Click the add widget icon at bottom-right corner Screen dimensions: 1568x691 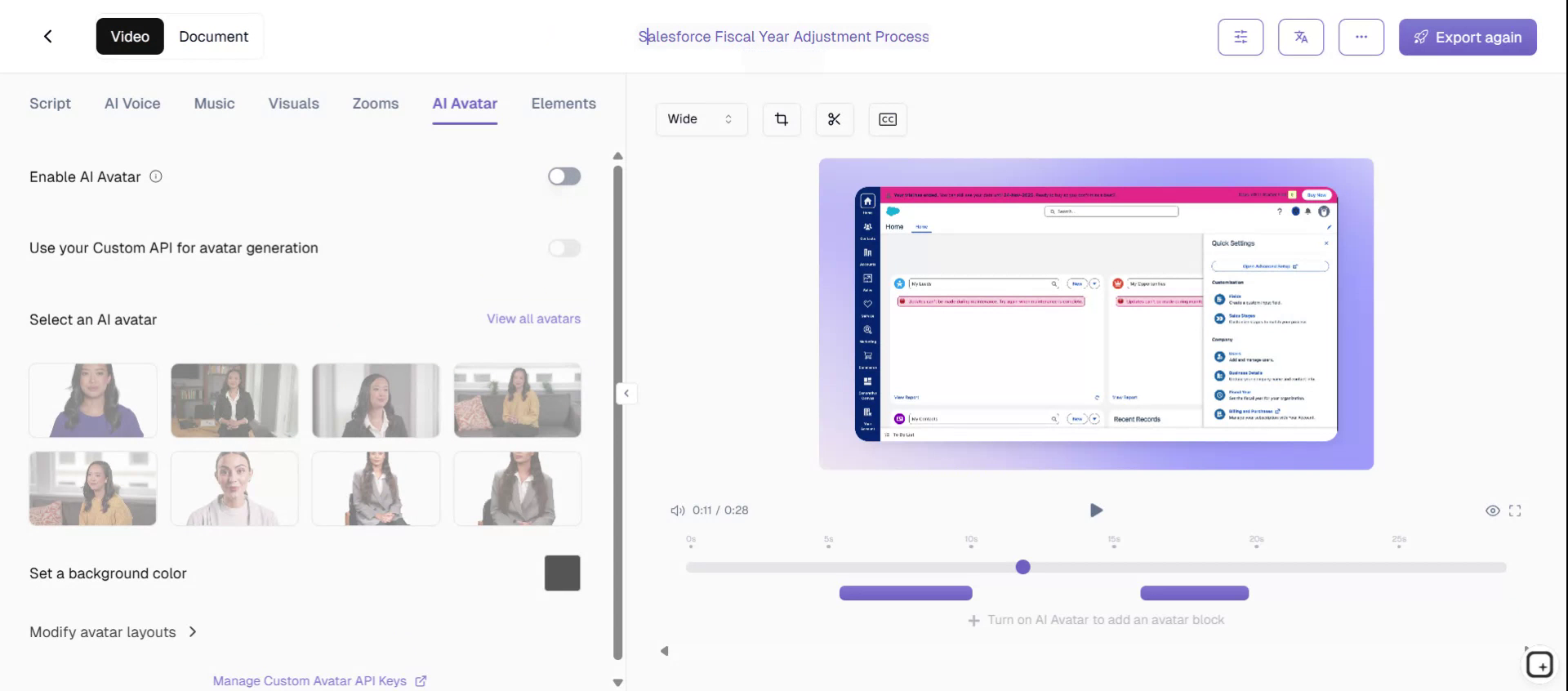[1539, 665]
